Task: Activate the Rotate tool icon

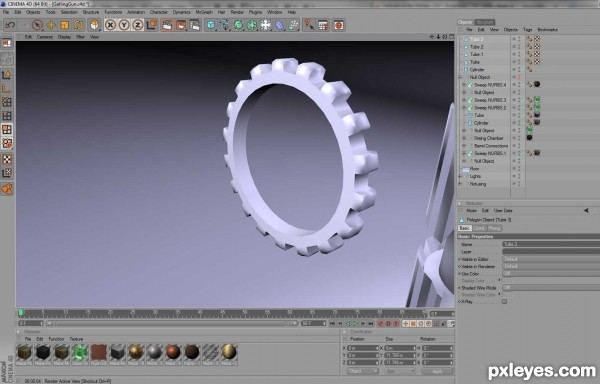Action: pyautogui.click(x=78, y=25)
